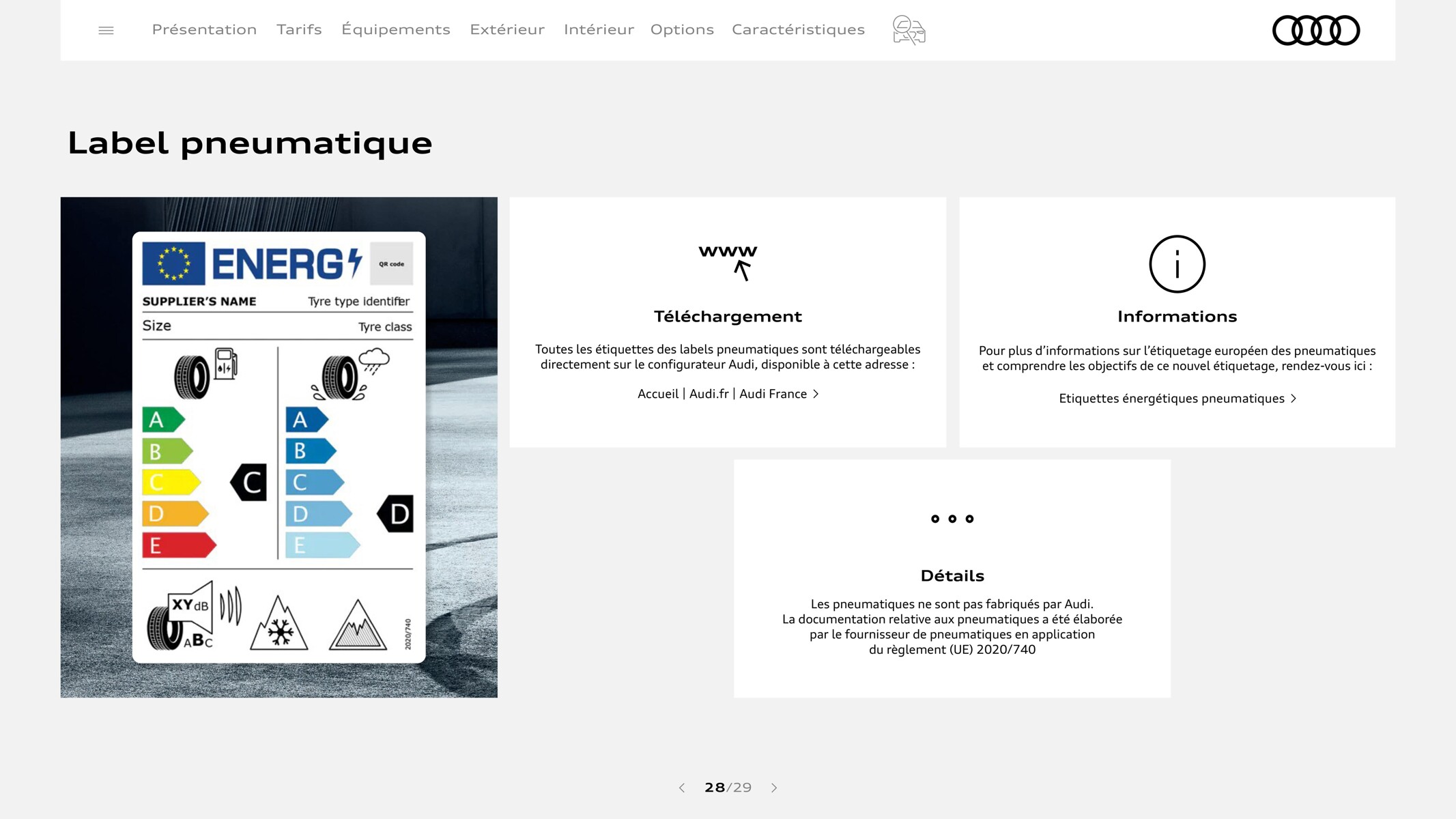Click the fuel efficiency tyre pictogram
Image resolution: width=1456 pixels, height=819 pixels.
[206, 373]
